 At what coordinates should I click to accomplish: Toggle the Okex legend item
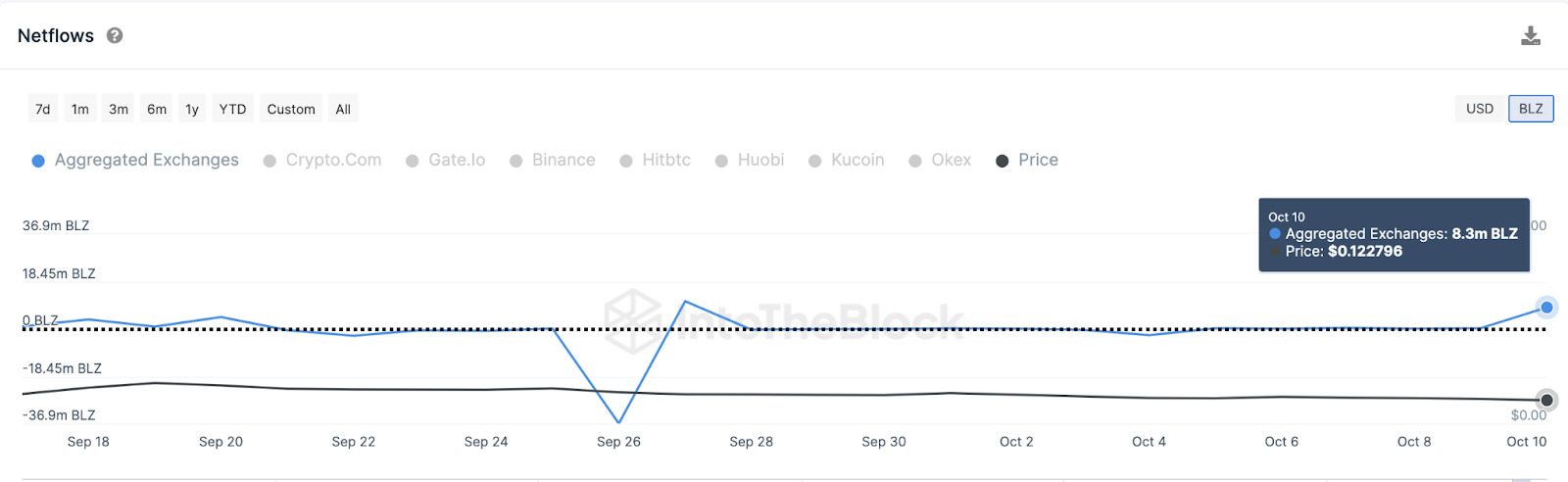pos(941,161)
